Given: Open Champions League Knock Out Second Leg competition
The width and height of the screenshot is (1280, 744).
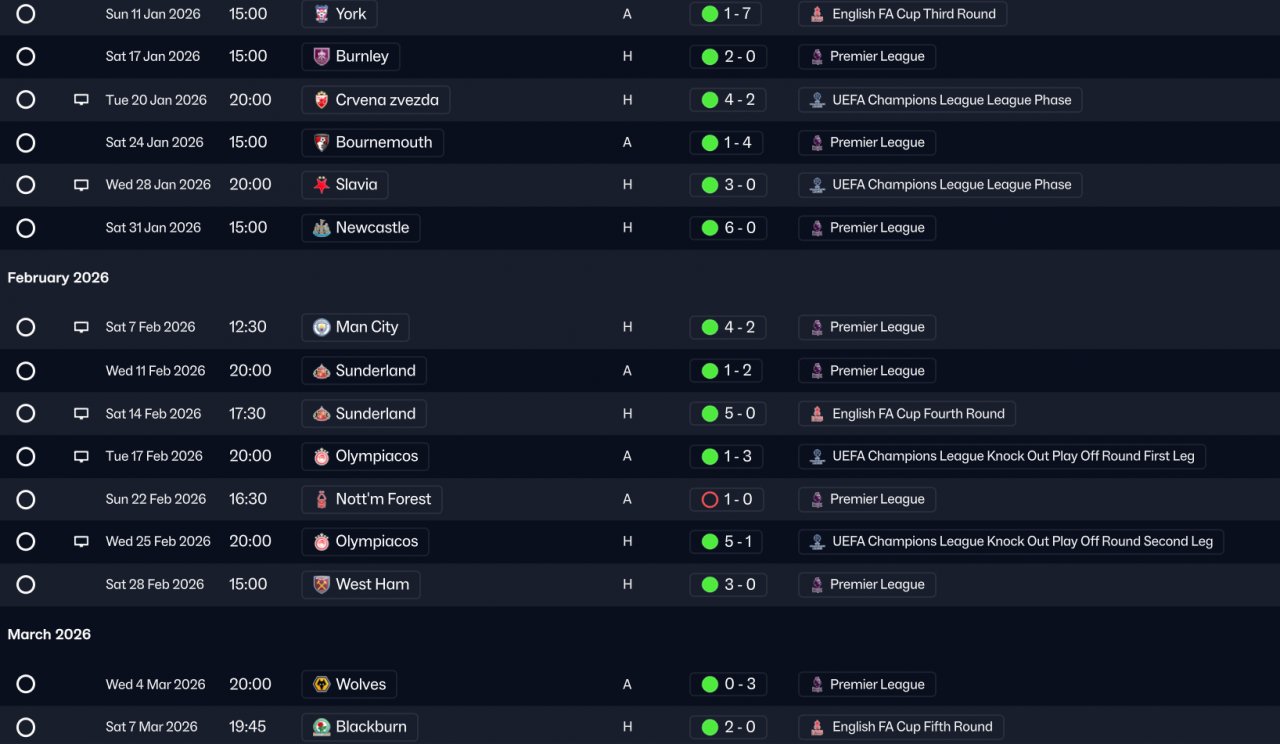Looking at the screenshot, I should click(1022, 541).
